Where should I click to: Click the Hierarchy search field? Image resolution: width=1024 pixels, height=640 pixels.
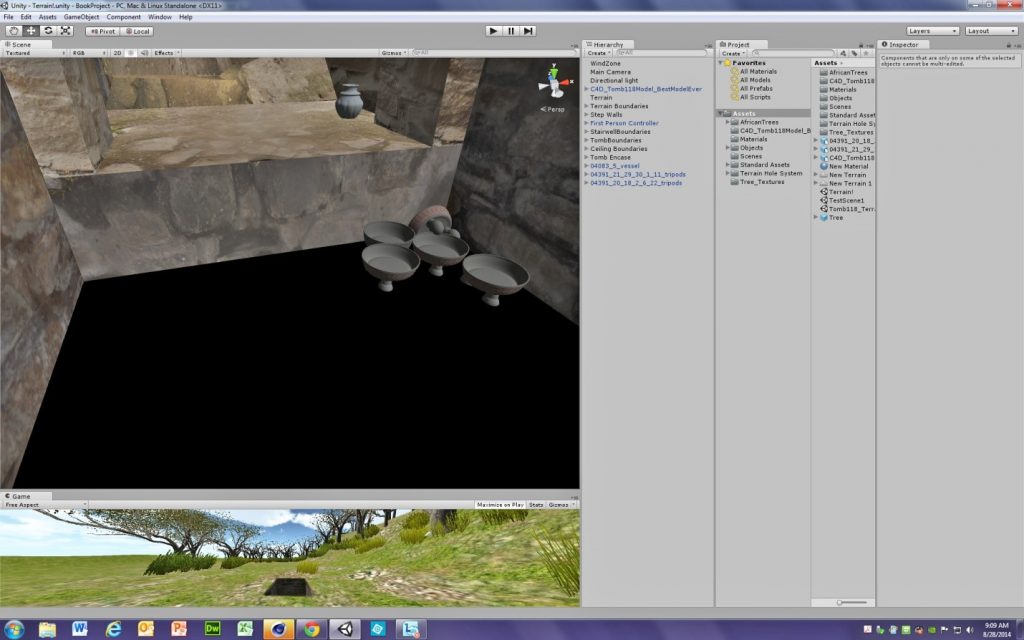[664, 53]
